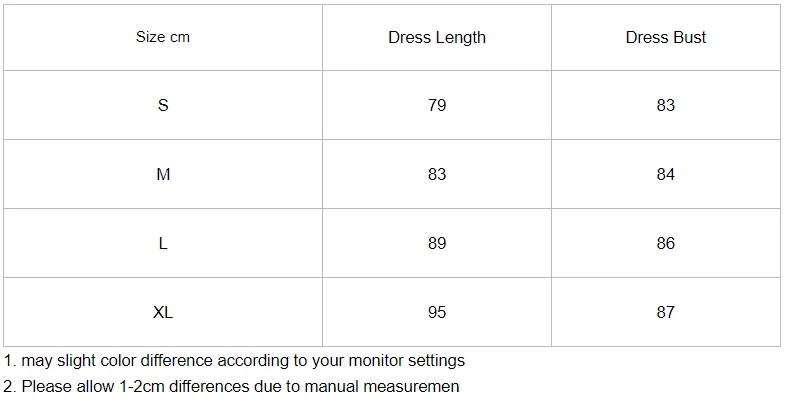785x408 pixels.
Task: Click the "Size cm" header cell
Action: pyautogui.click(x=163, y=37)
